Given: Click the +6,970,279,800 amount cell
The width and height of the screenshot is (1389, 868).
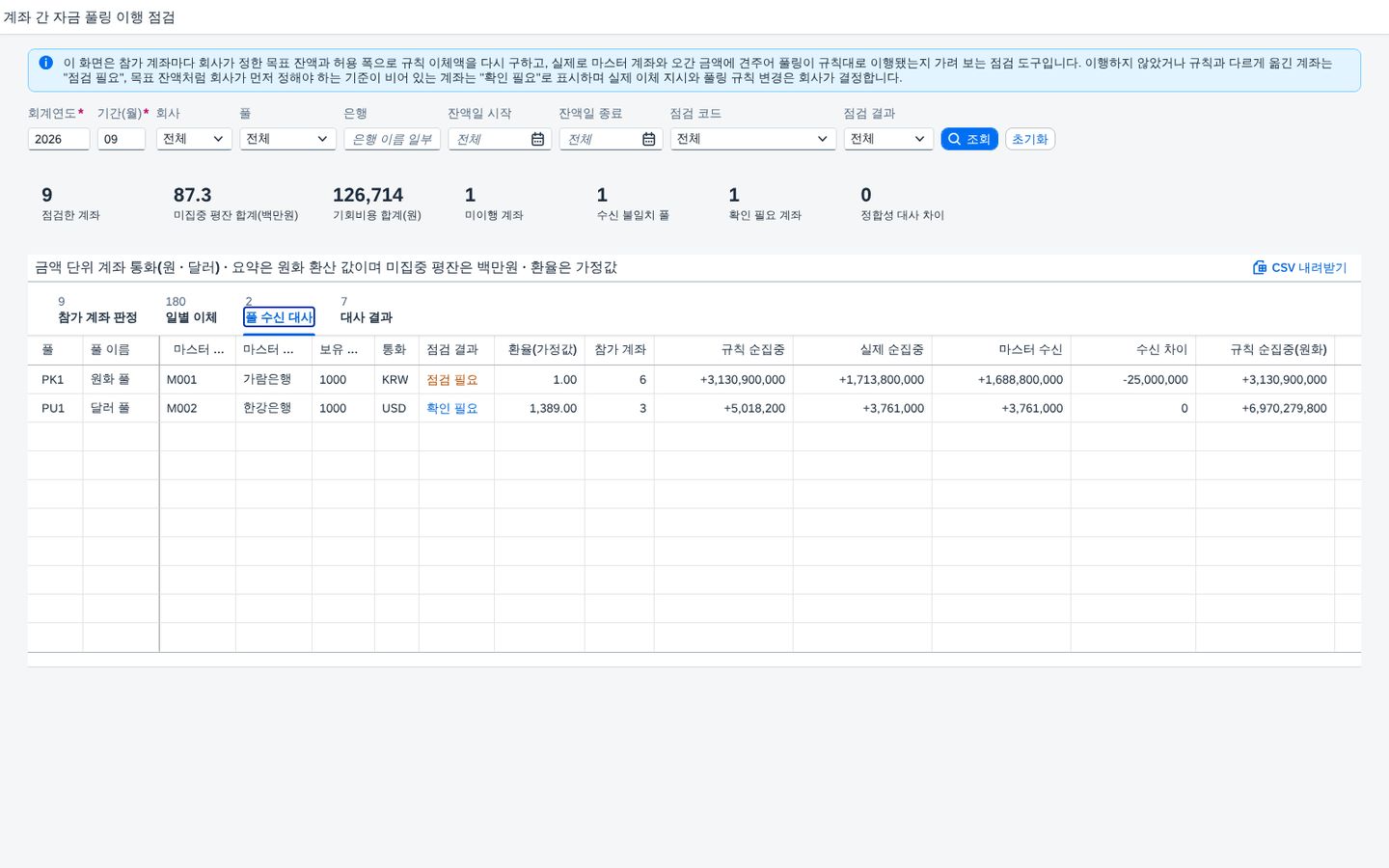Looking at the screenshot, I should point(1265,409).
